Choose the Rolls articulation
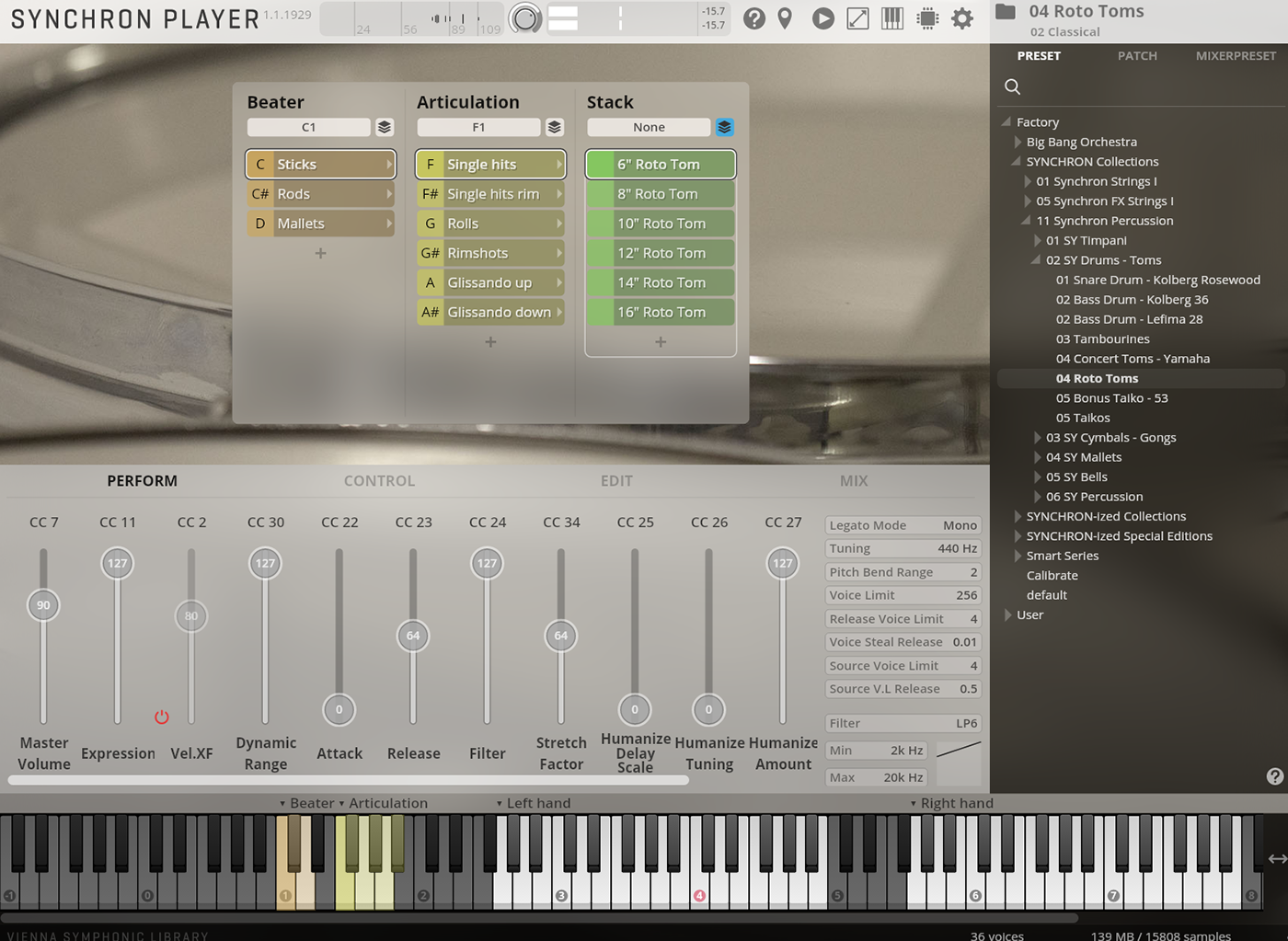The width and height of the screenshot is (1288, 941). coord(490,224)
